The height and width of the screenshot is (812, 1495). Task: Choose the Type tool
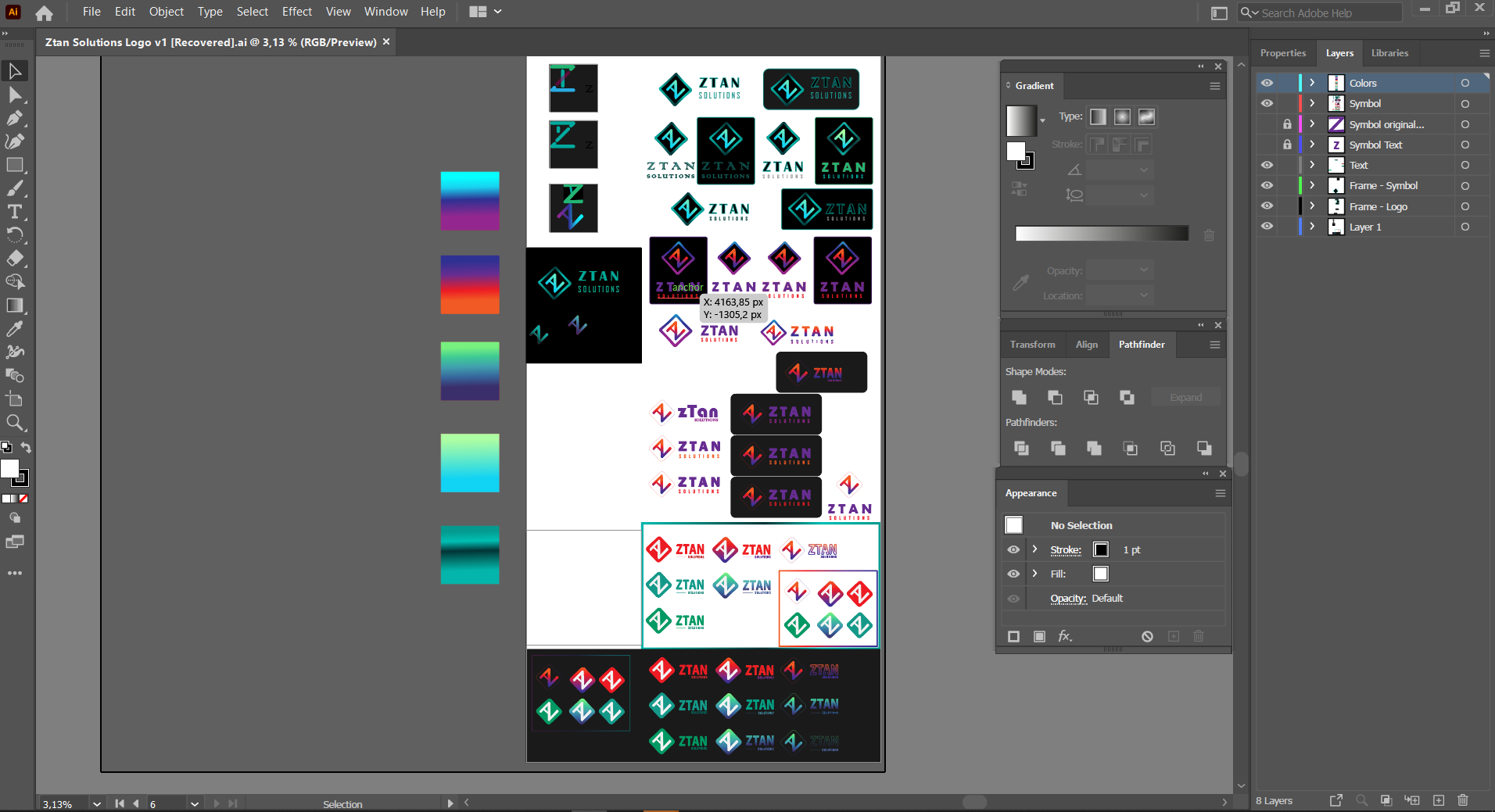[15, 212]
